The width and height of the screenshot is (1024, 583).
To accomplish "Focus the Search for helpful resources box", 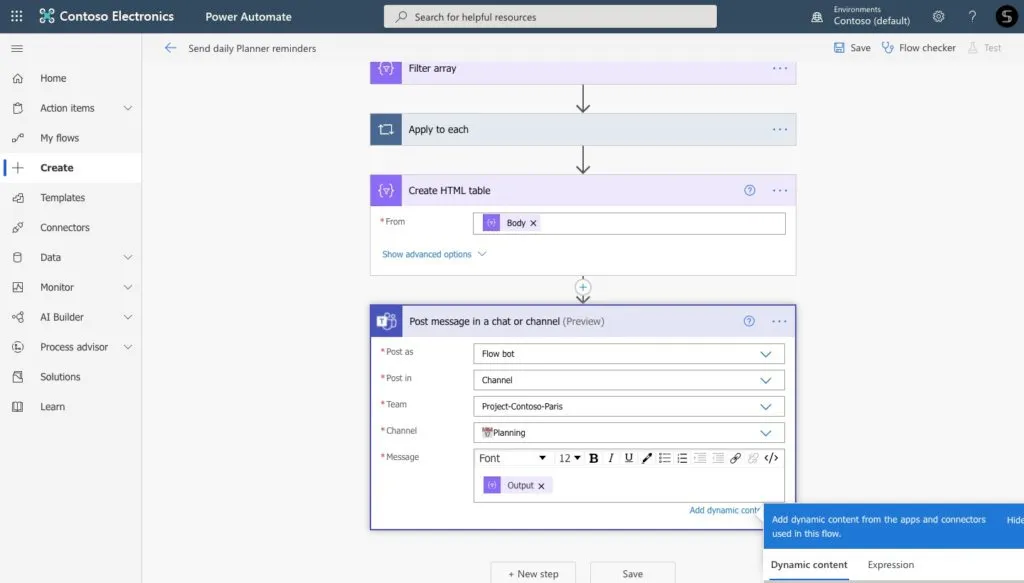I will (550, 17).
